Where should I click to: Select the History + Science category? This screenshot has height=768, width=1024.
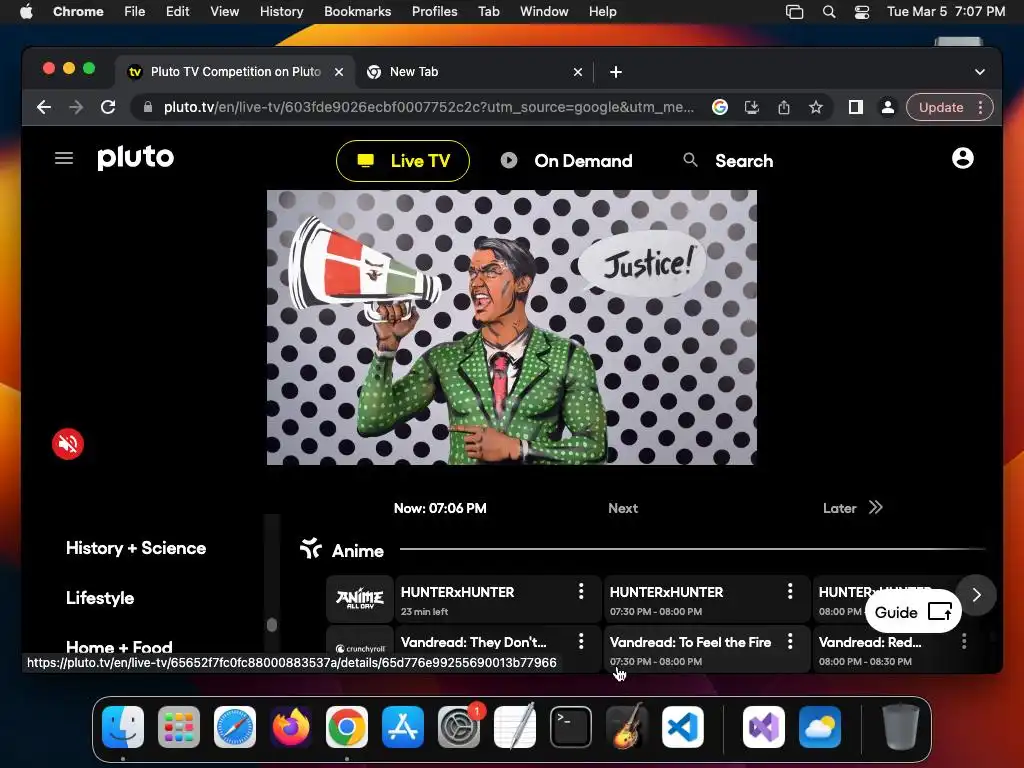pos(136,548)
